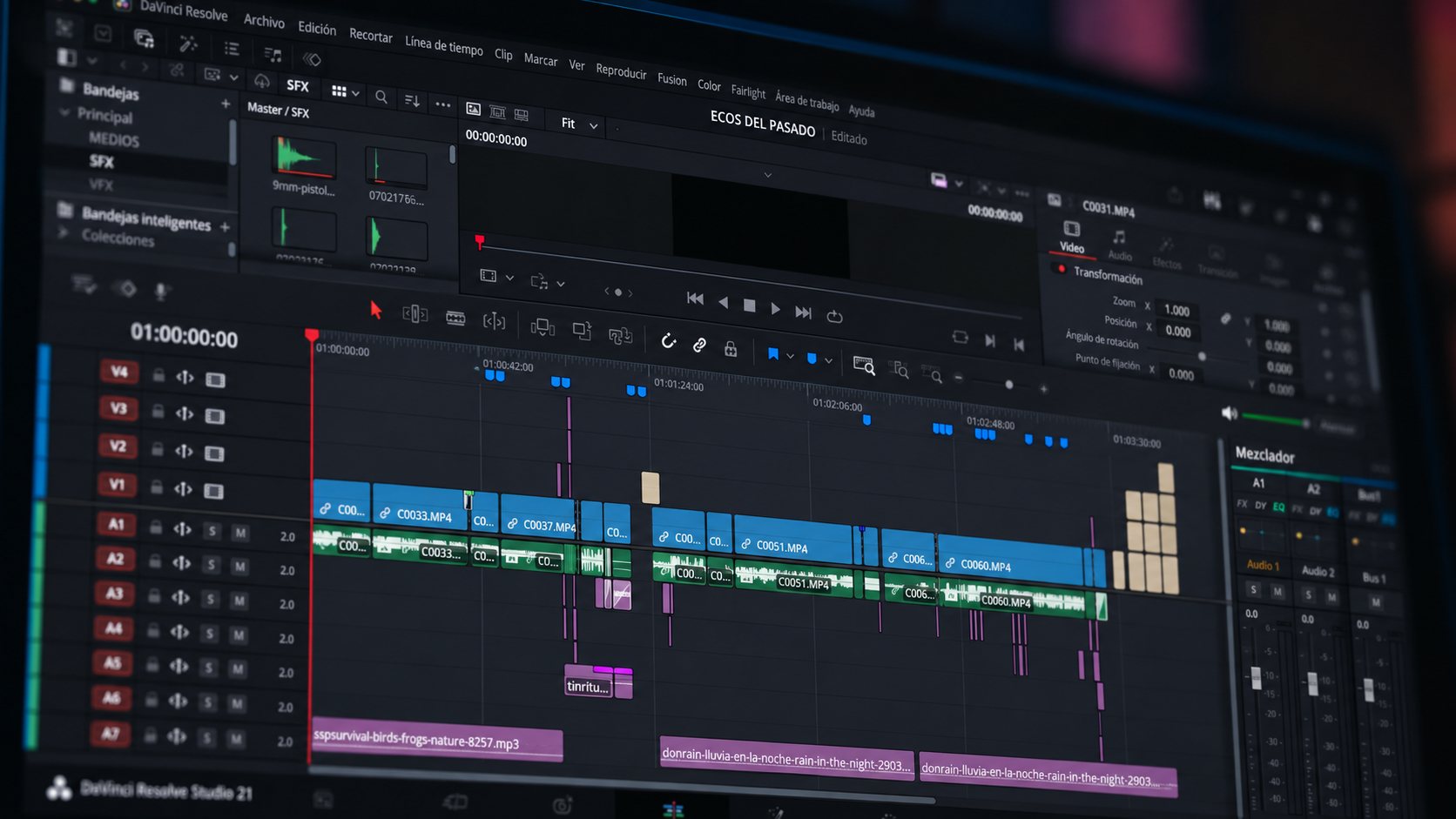Screen dimensions: 1456x819
Task: Open the Edición menu
Action: click(317, 28)
